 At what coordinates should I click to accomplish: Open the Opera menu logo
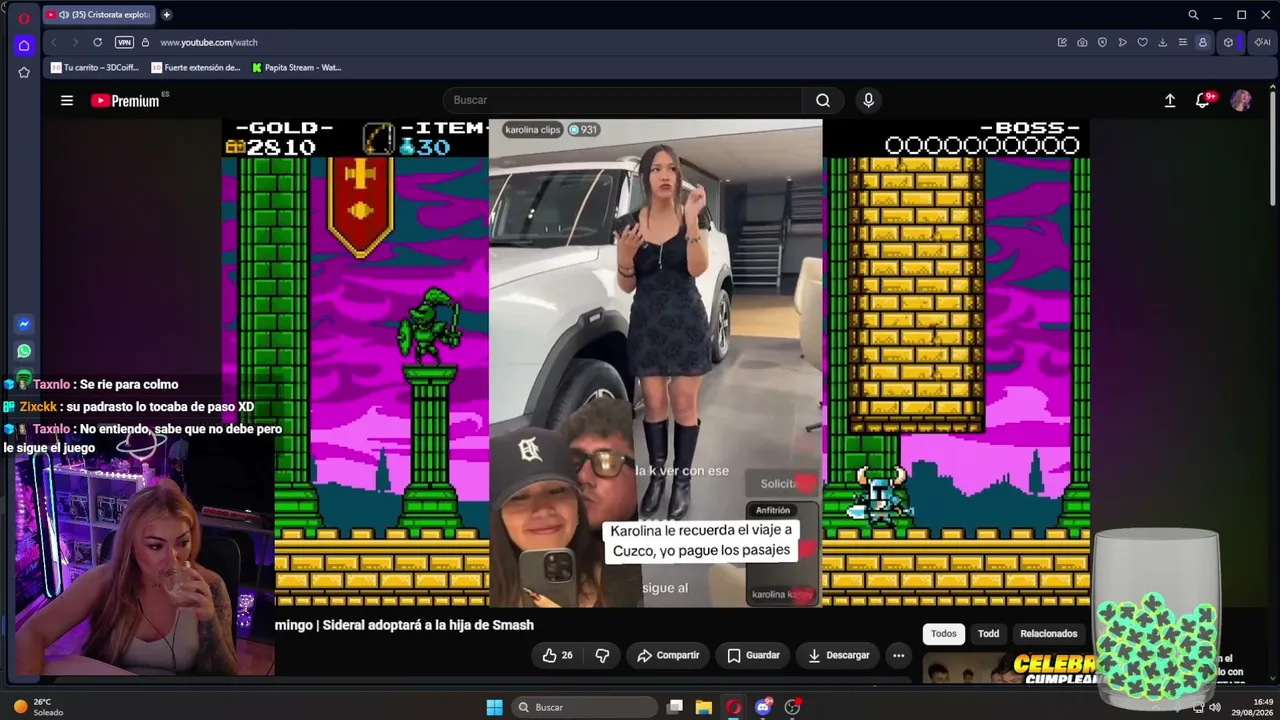pyautogui.click(x=24, y=18)
